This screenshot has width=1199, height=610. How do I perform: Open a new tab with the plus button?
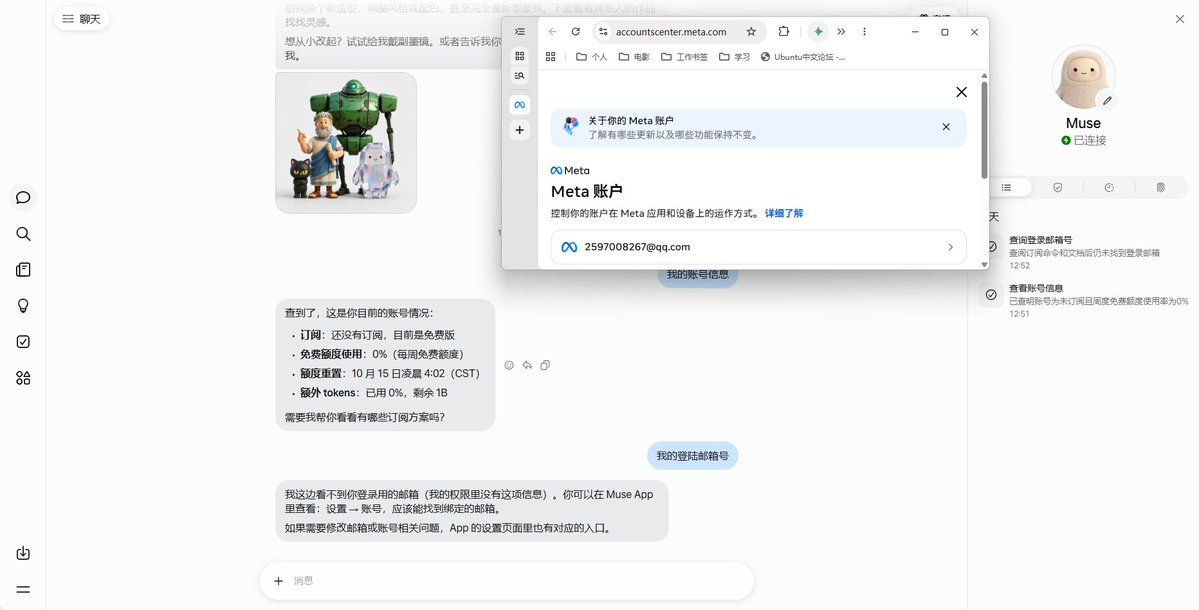[520, 130]
